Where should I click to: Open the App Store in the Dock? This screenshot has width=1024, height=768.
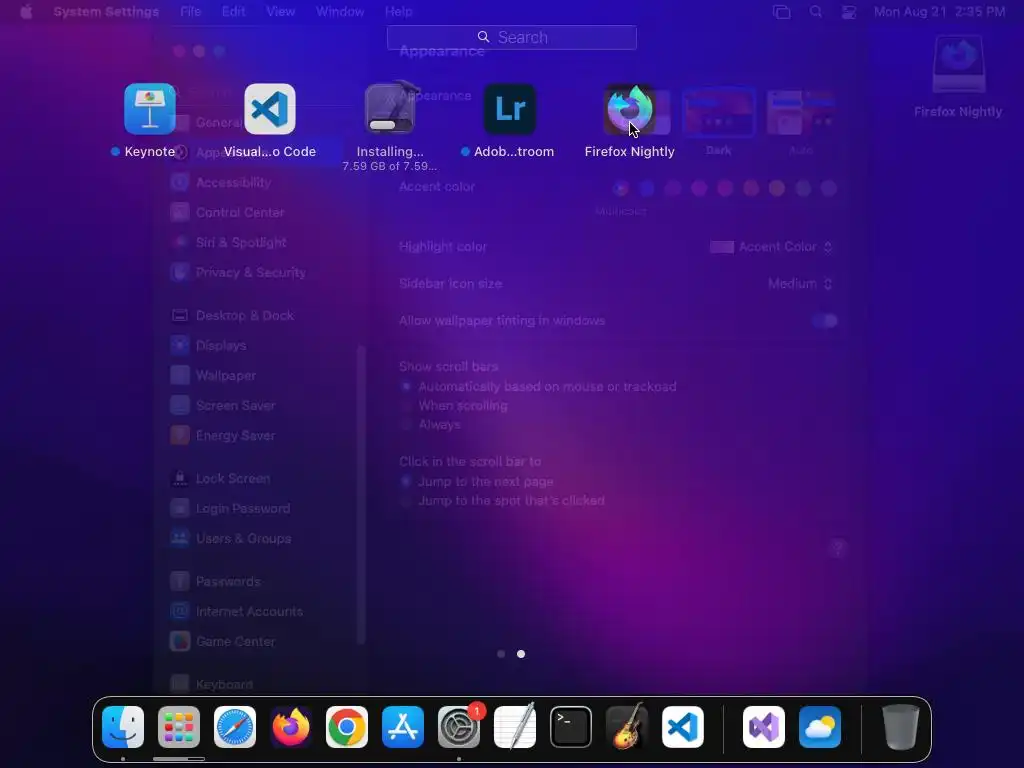(403, 727)
